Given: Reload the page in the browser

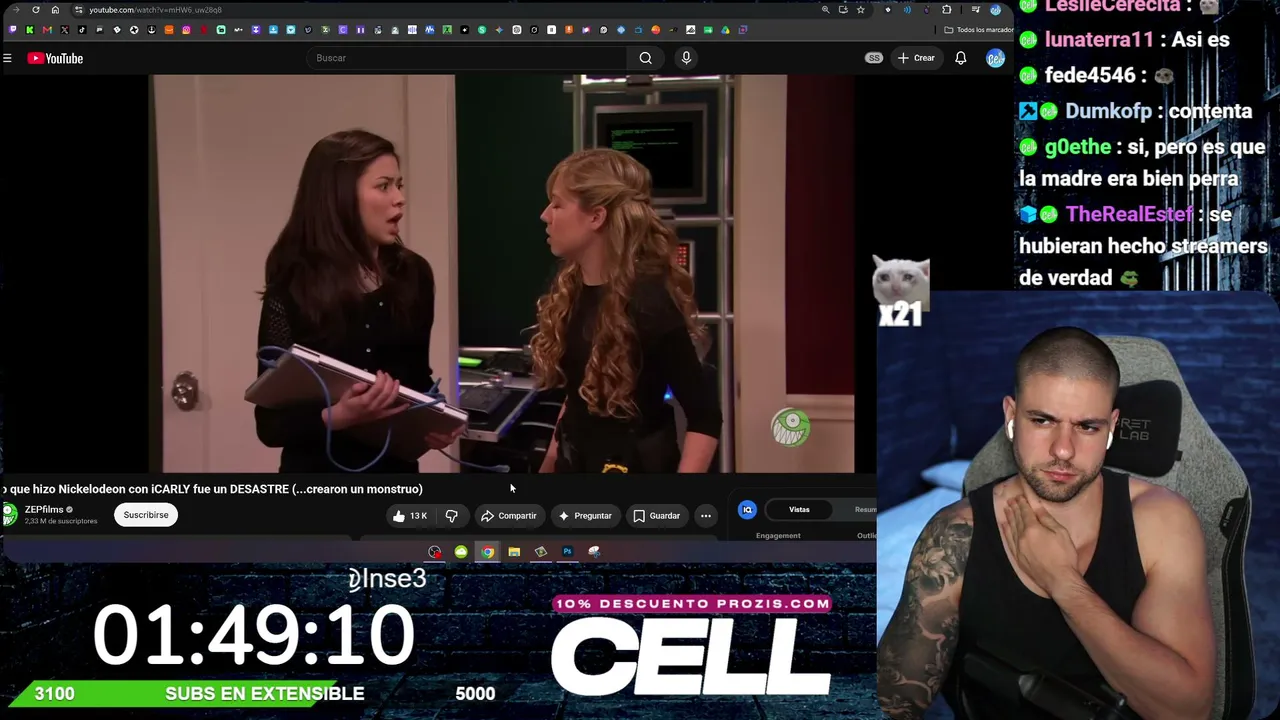Looking at the screenshot, I should click(x=36, y=10).
